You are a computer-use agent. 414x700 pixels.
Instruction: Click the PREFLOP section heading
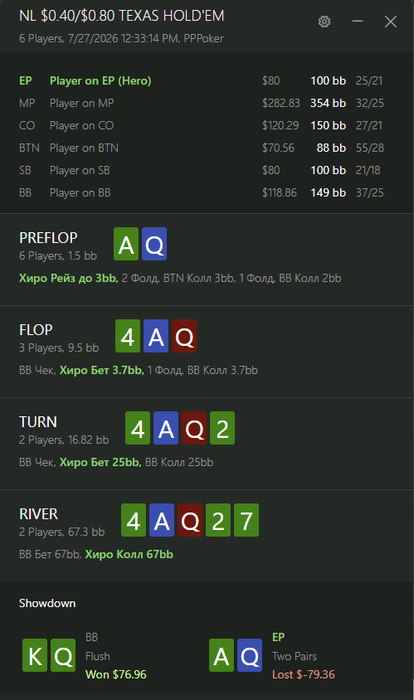point(48,238)
